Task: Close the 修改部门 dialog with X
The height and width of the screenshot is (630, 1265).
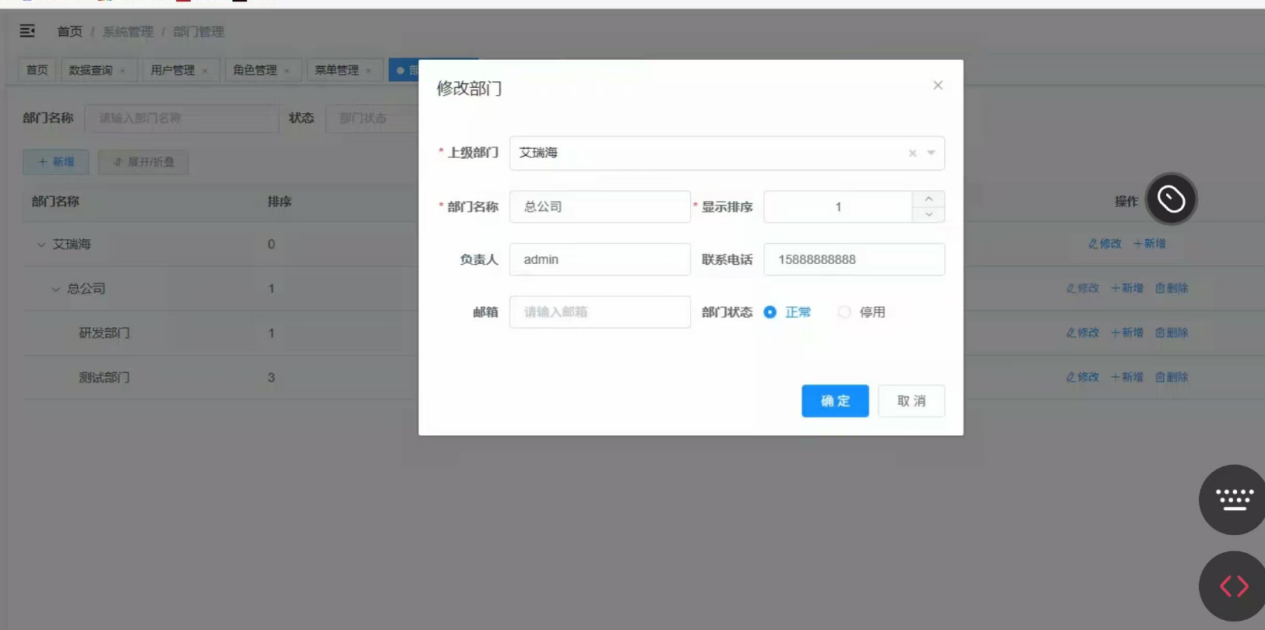Action: point(938,86)
